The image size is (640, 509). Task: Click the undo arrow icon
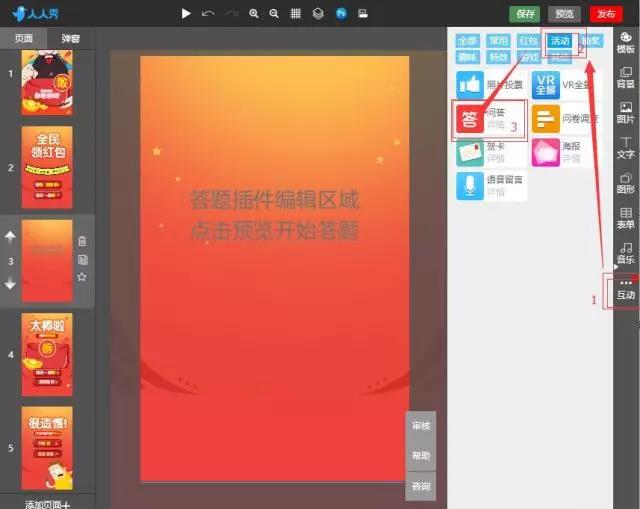coord(208,14)
